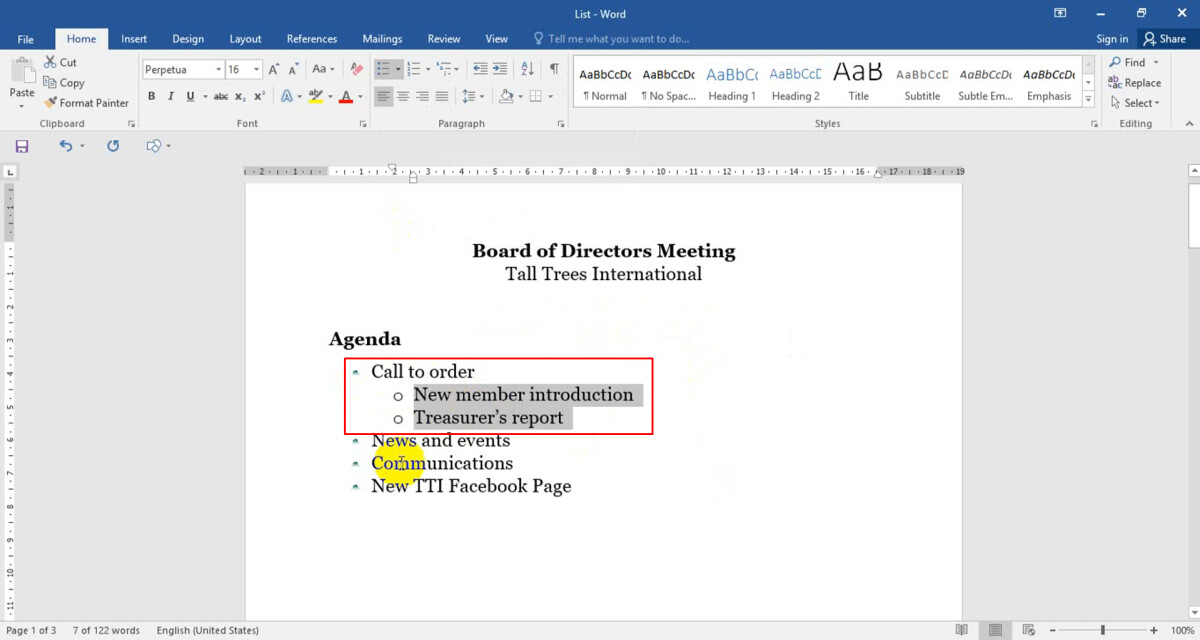
Task: Open the font name dropdown showing Perpetua
Action: pyautogui.click(x=218, y=70)
